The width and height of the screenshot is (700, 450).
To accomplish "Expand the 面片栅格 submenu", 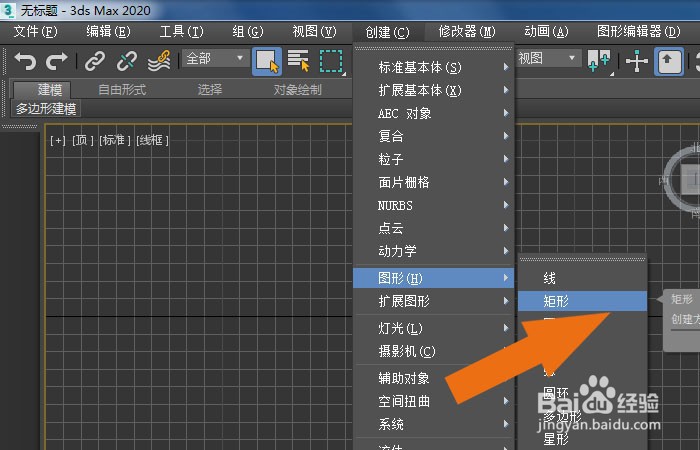I will [433, 182].
